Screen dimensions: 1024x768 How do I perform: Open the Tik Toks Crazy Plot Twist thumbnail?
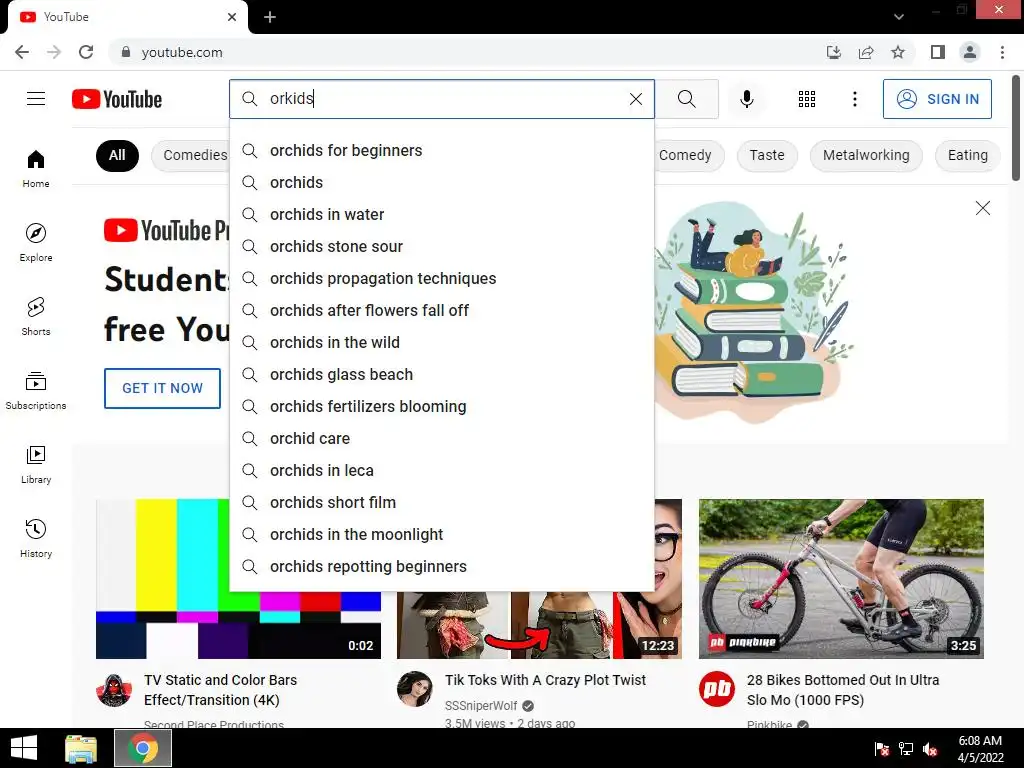539,626
